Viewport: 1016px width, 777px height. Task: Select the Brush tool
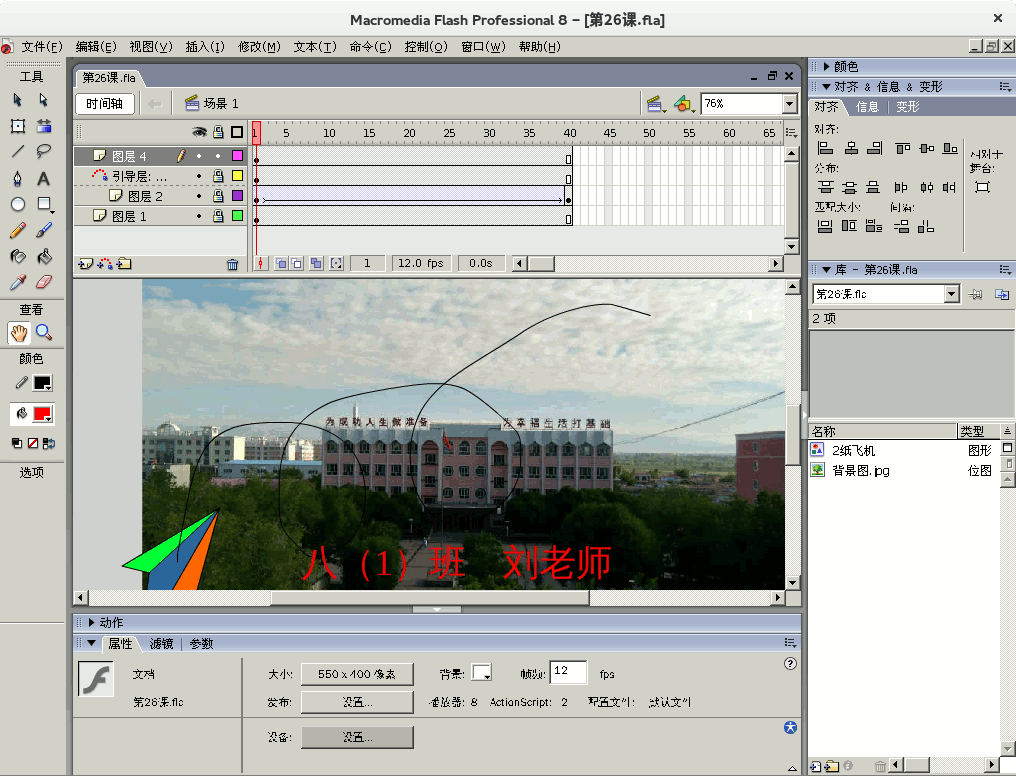coord(43,230)
